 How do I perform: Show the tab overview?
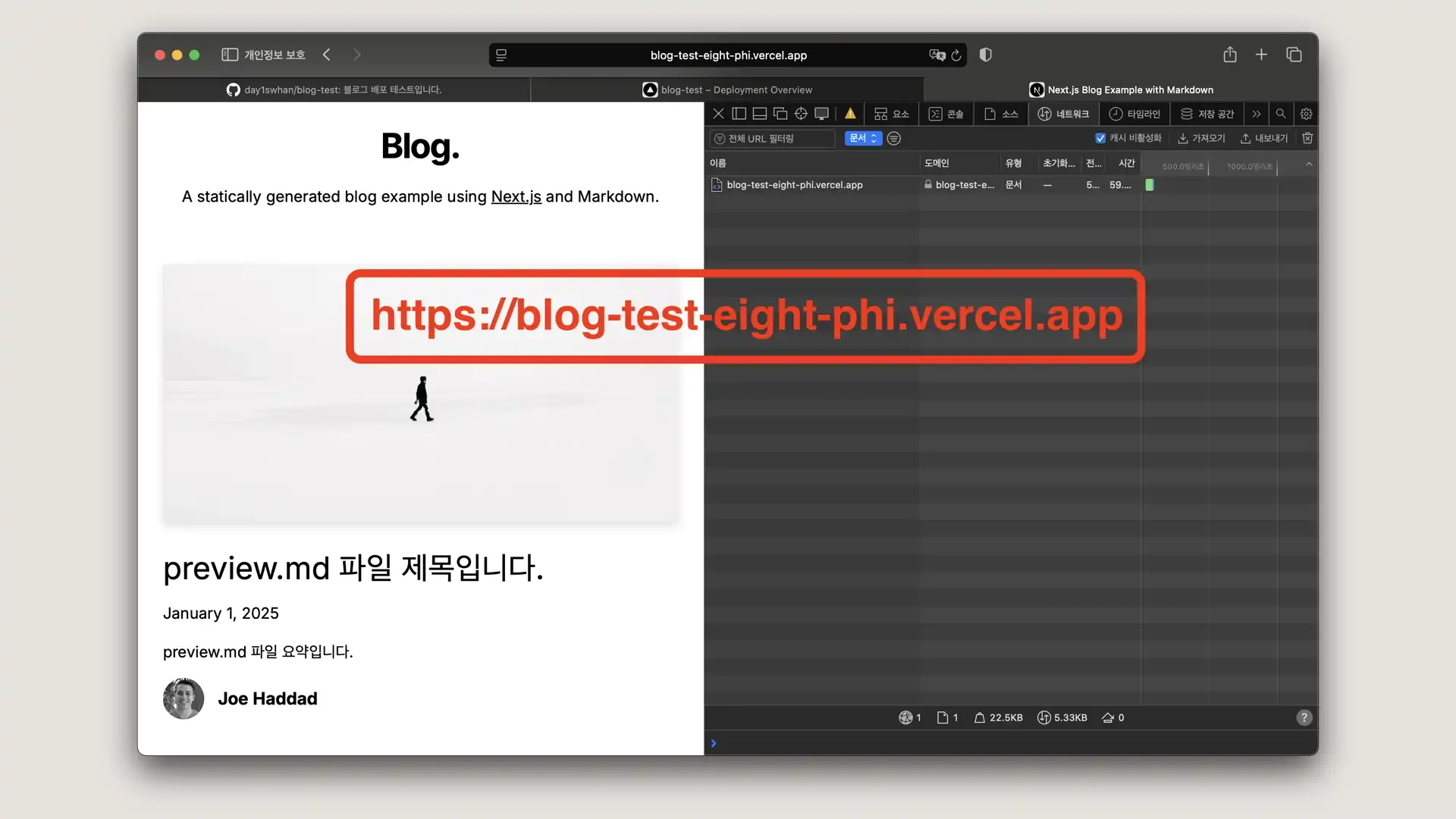click(1294, 55)
